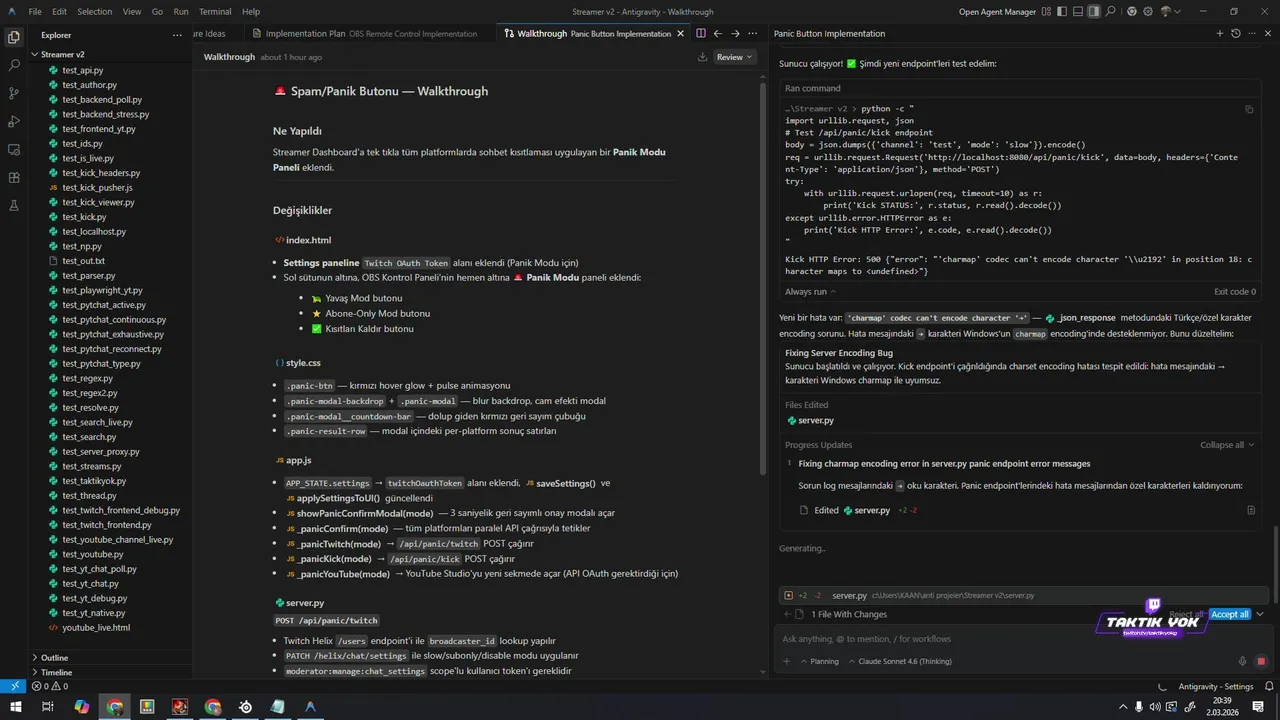This screenshot has height=720, width=1280.
Task: Use voice input microphone in chat box
Action: point(1243,661)
